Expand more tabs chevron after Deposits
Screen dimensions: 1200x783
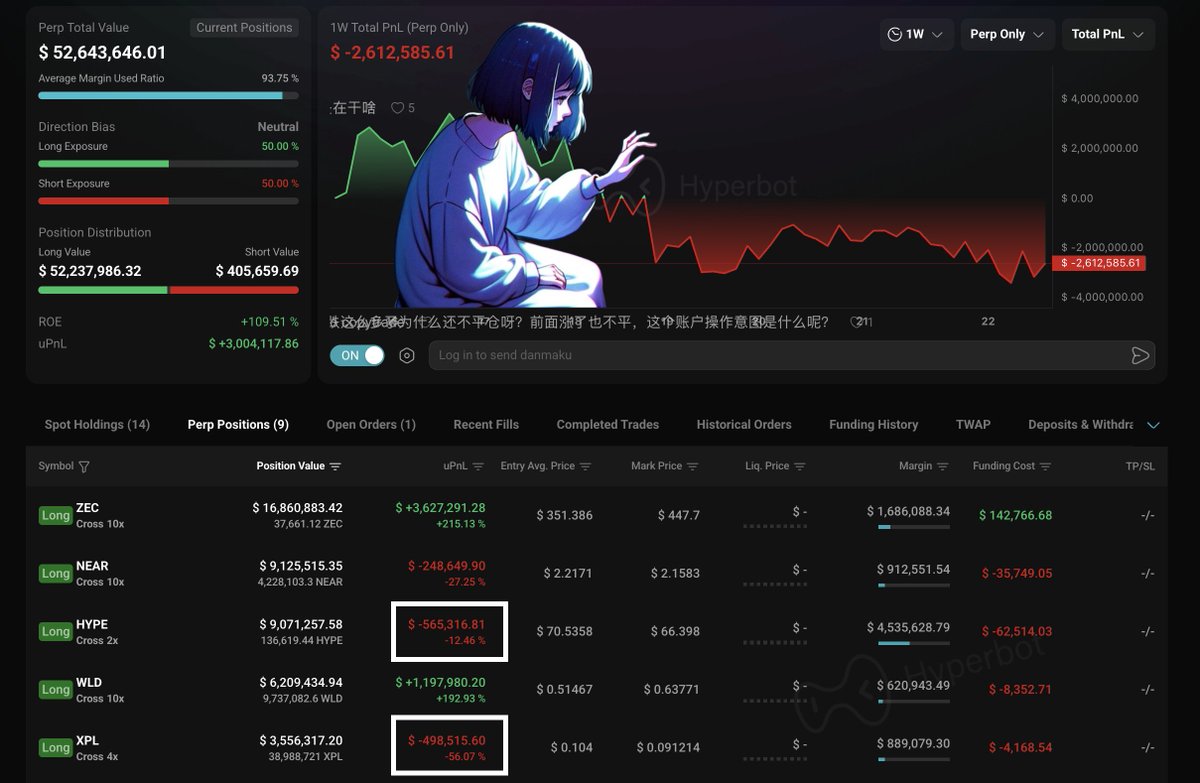click(x=1153, y=425)
